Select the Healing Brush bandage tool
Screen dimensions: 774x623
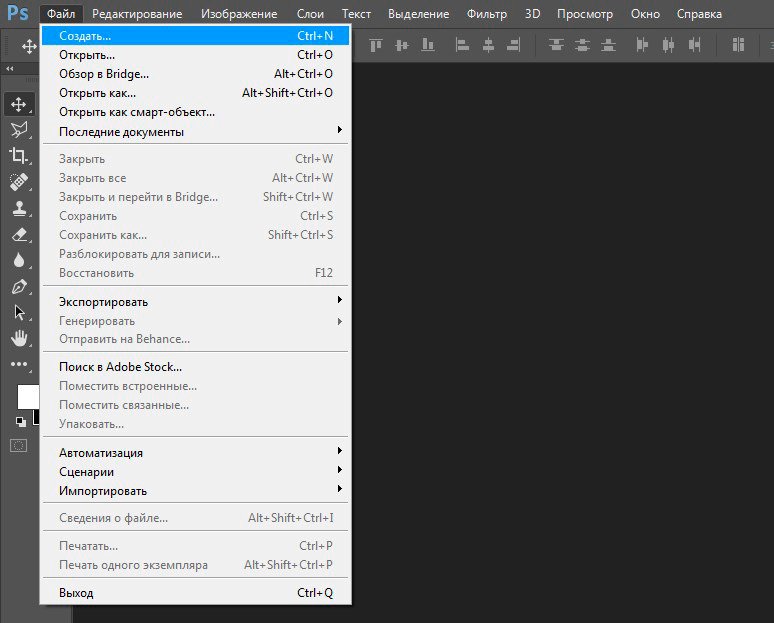tap(19, 182)
